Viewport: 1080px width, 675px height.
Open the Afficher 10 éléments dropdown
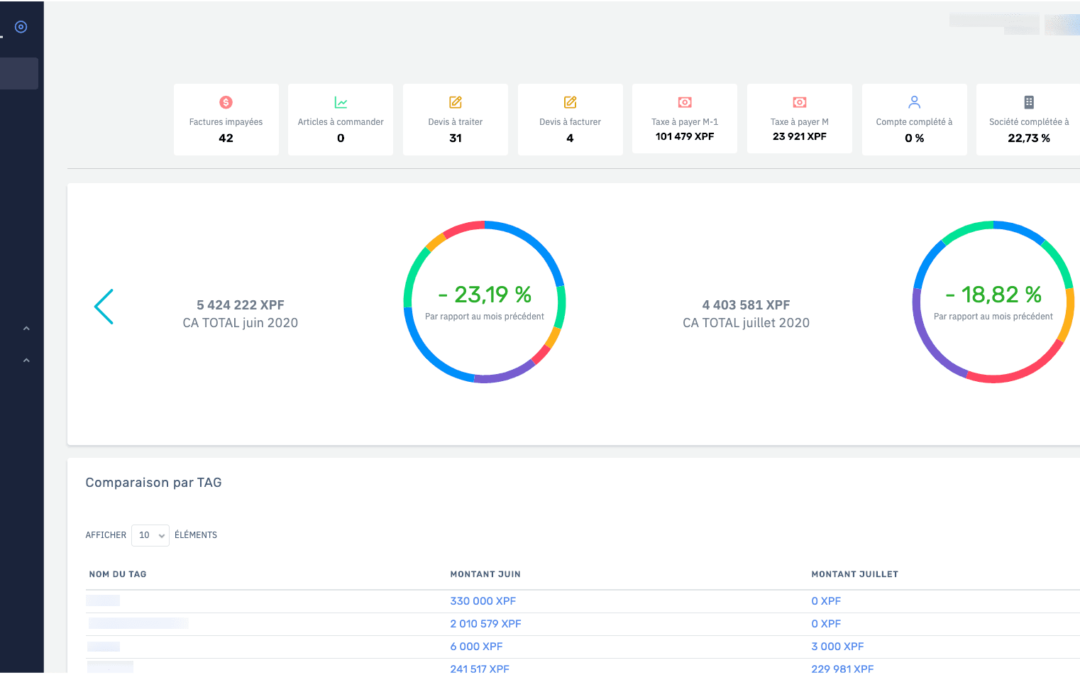point(150,535)
